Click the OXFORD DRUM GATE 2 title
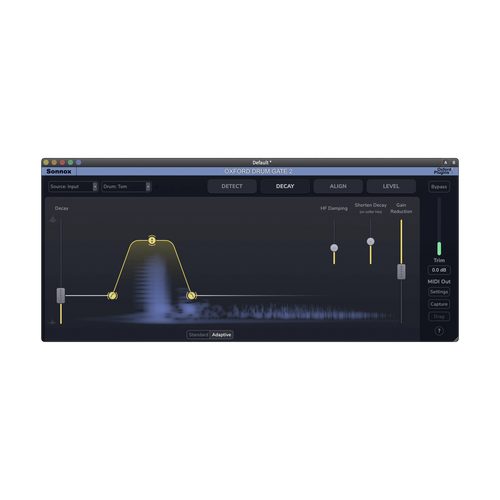 258,171
